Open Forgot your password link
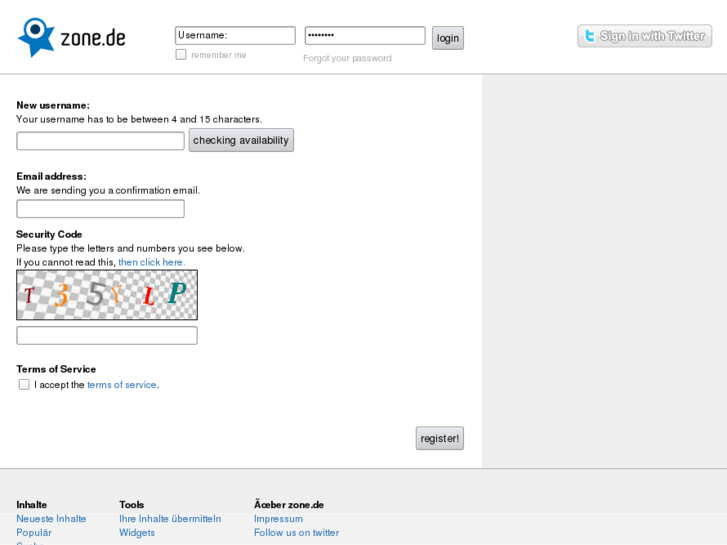Screen dimensions: 727x545 point(347,58)
